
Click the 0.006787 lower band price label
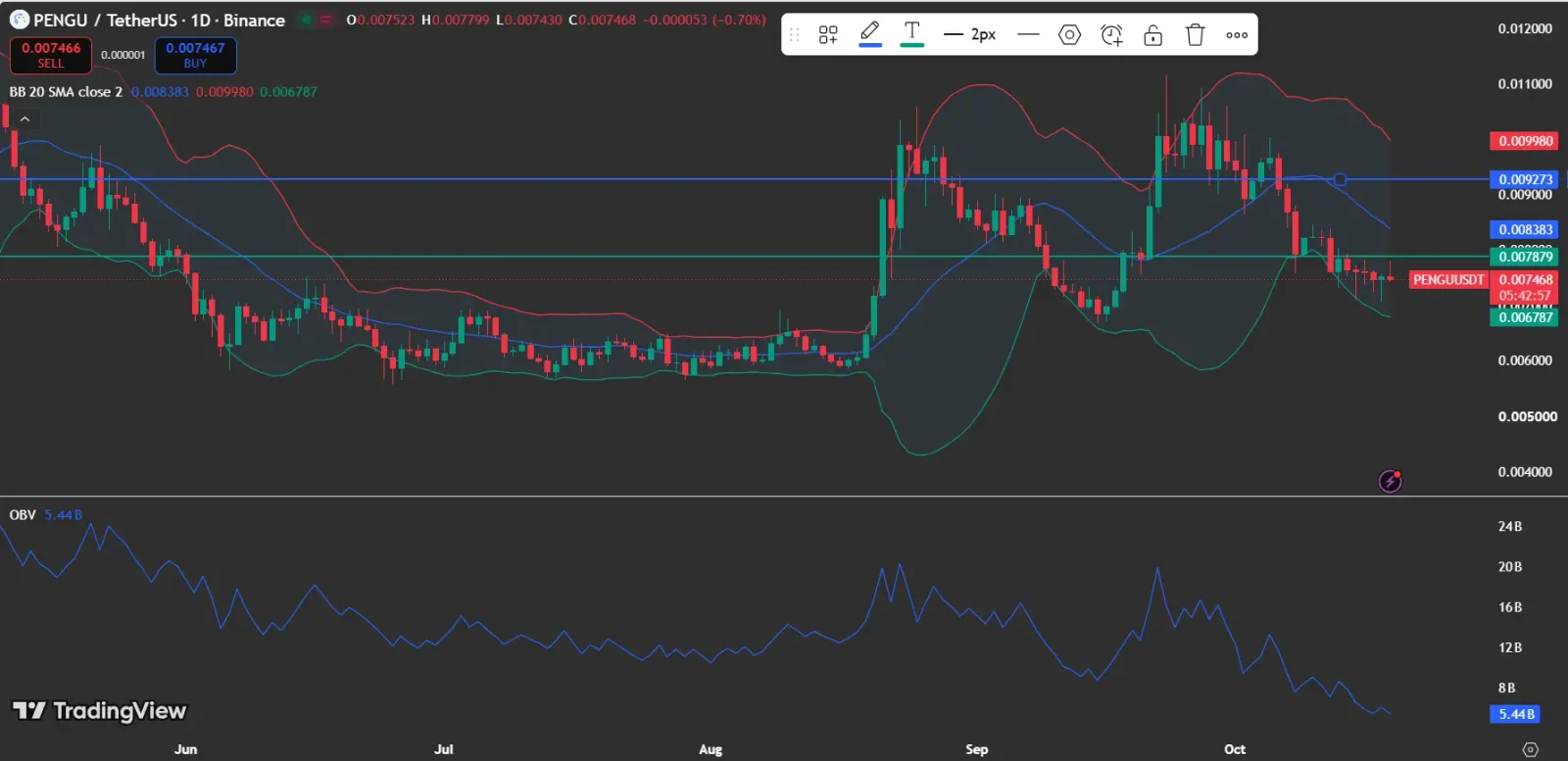pyautogui.click(x=1525, y=317)
